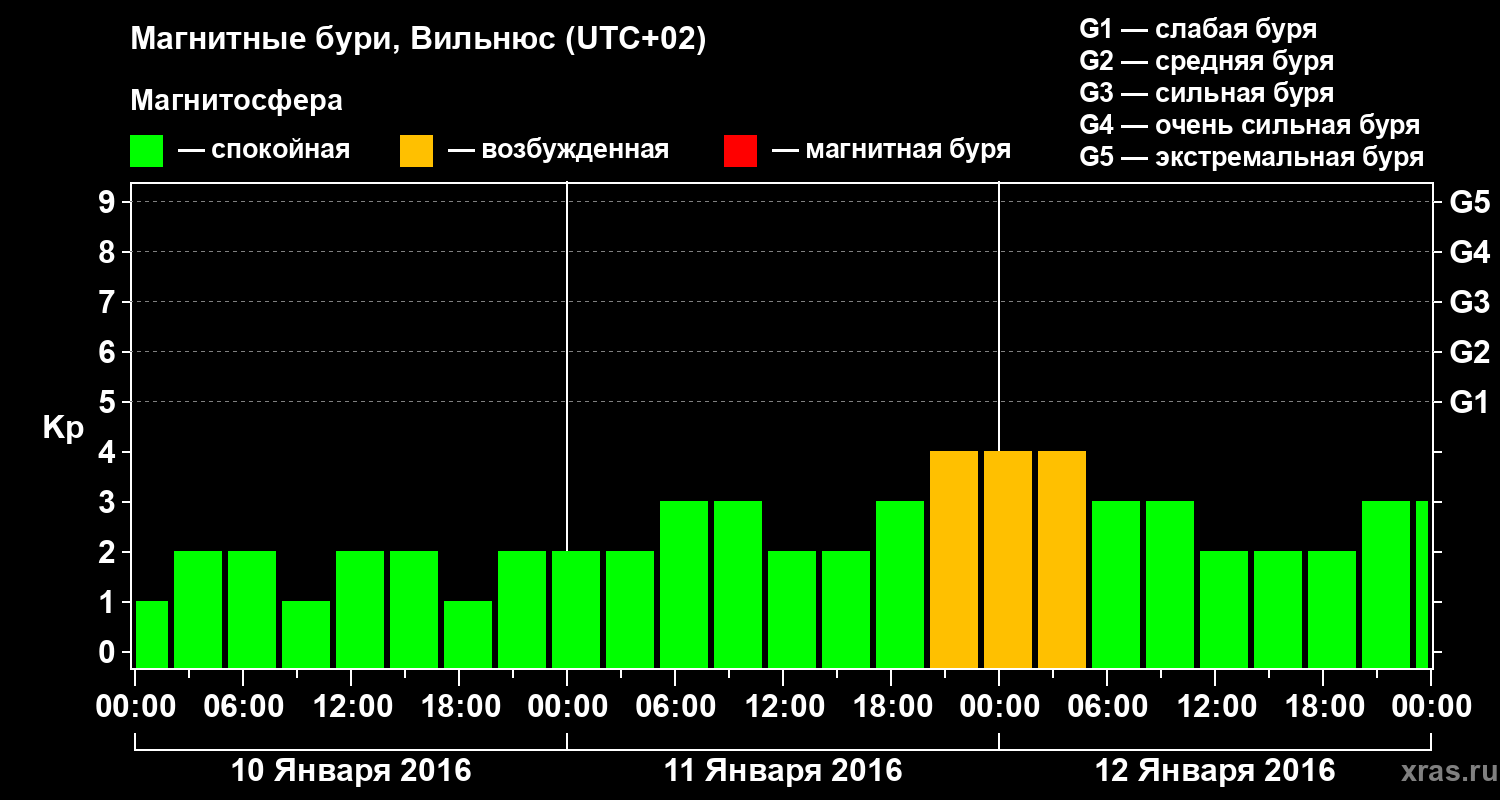Click the orange 'возбужденная' legend swatch
This screenshot has height=800, width=1500.
click(416, 151)
